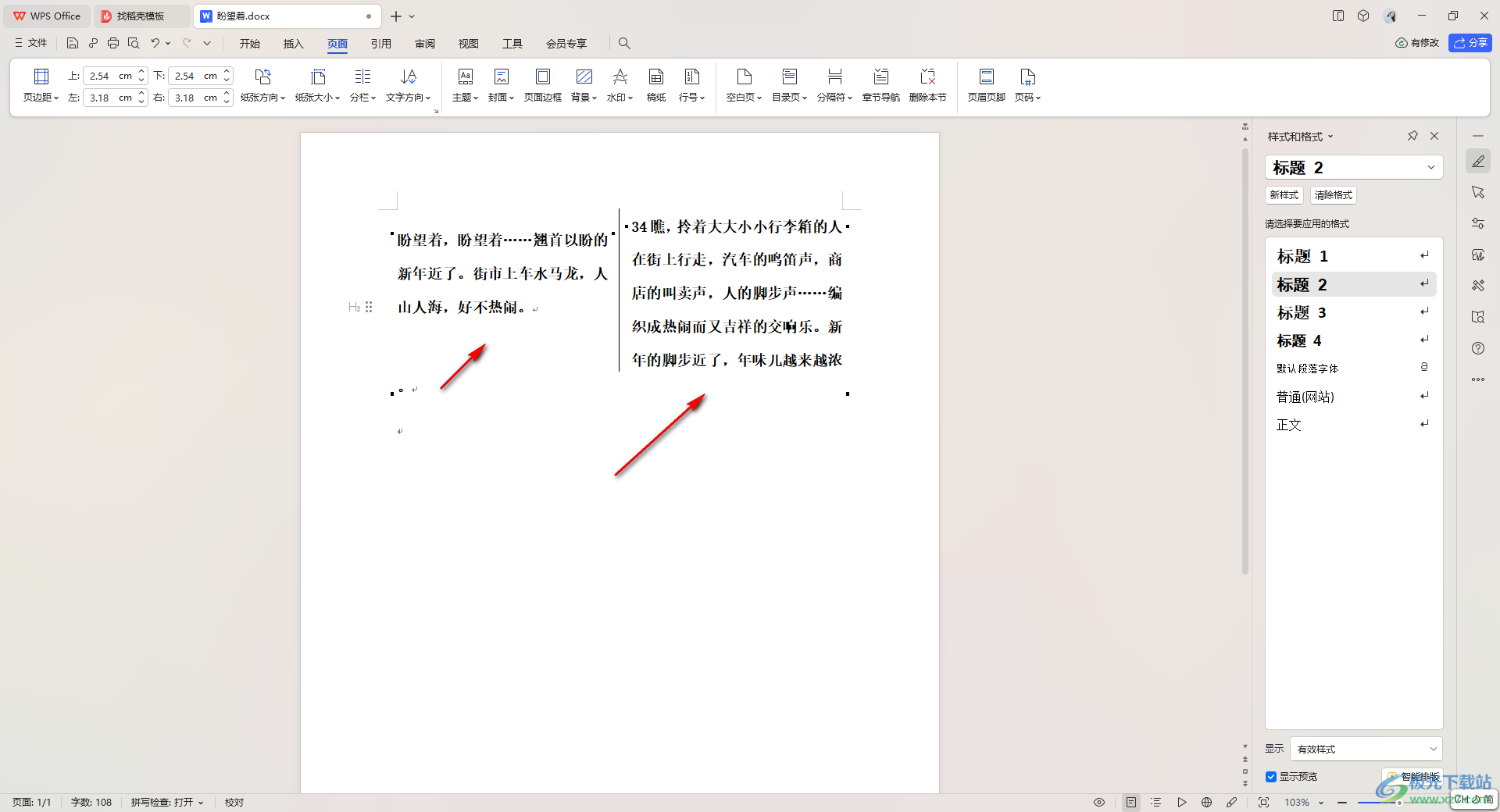Open the 视图 ribbon tab
1500x812 pixels.
tap(469, 43)
